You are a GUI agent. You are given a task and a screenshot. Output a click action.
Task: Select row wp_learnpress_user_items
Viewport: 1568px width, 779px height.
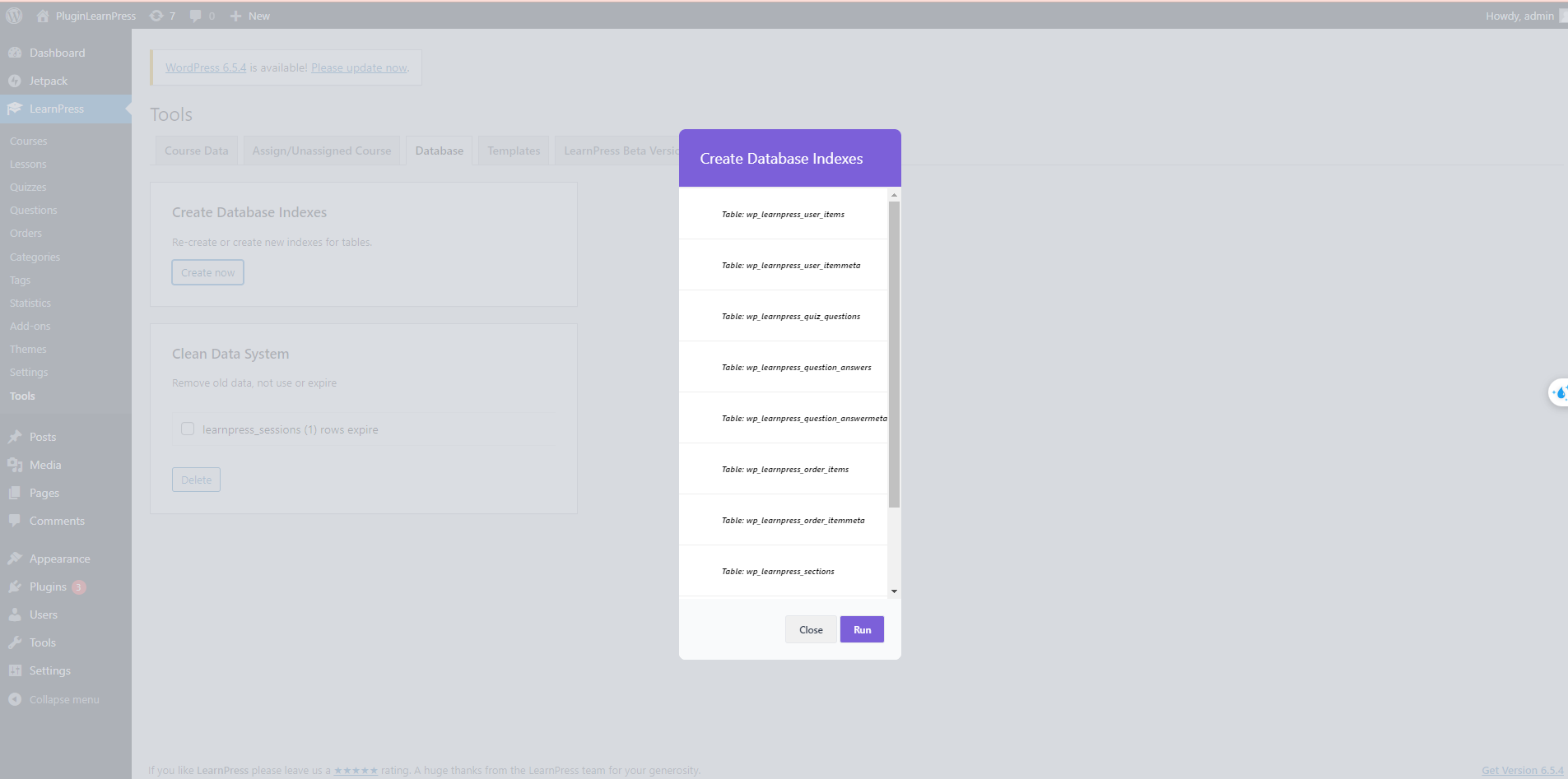(784, 214)
